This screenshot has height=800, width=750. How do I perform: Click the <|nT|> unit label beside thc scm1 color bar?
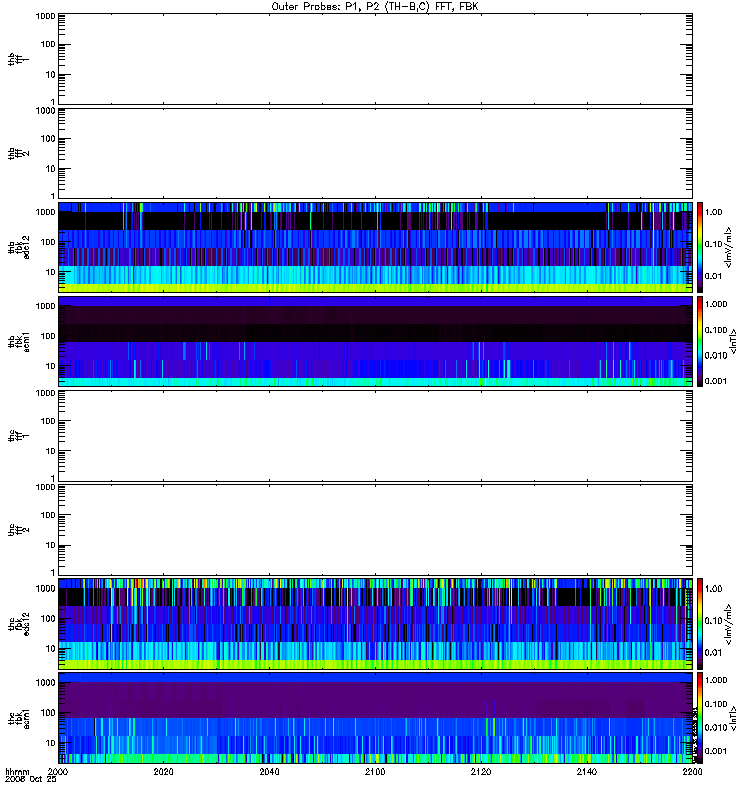734,718
